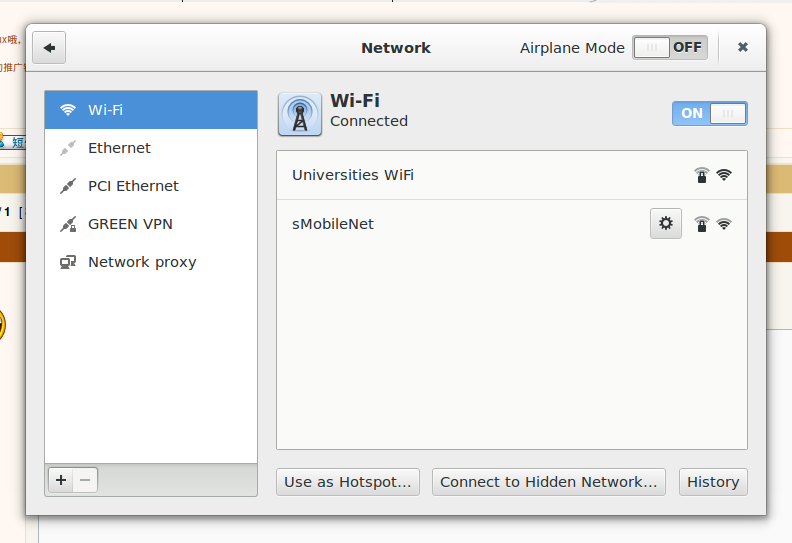The image size is (792, 543).
Task: Click Universities WiFi lock security icon
Action: [702, 175]
